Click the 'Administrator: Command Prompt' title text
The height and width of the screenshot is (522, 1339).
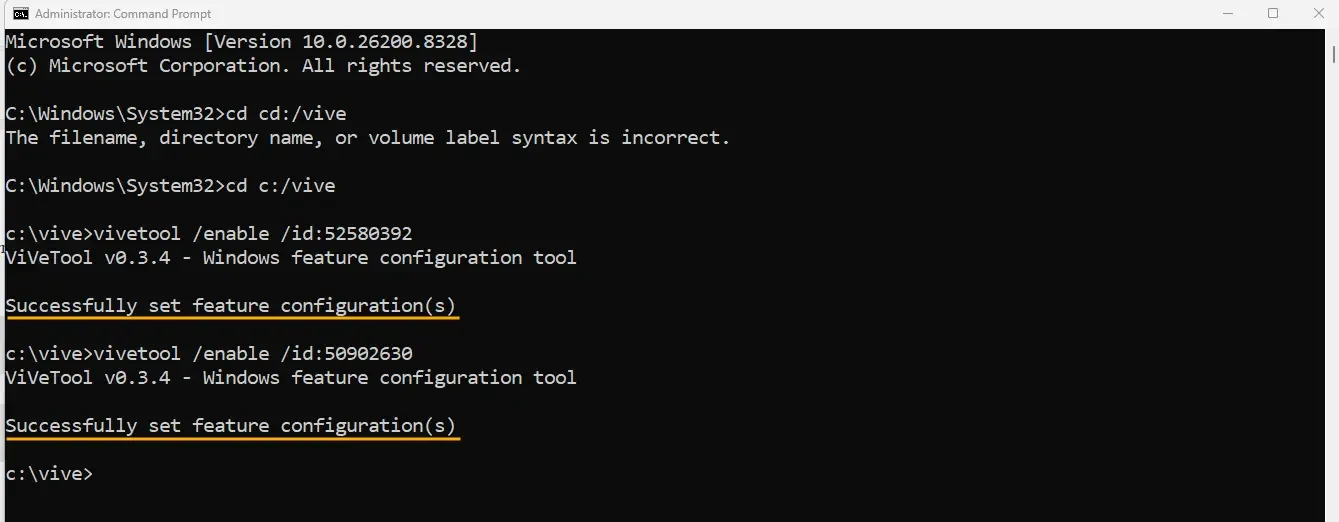click(121, 14)
